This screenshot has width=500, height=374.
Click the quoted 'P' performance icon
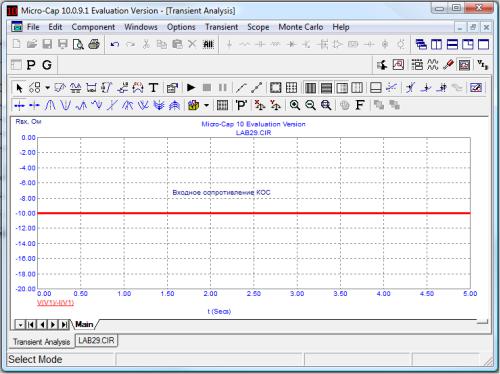(241, 105)
